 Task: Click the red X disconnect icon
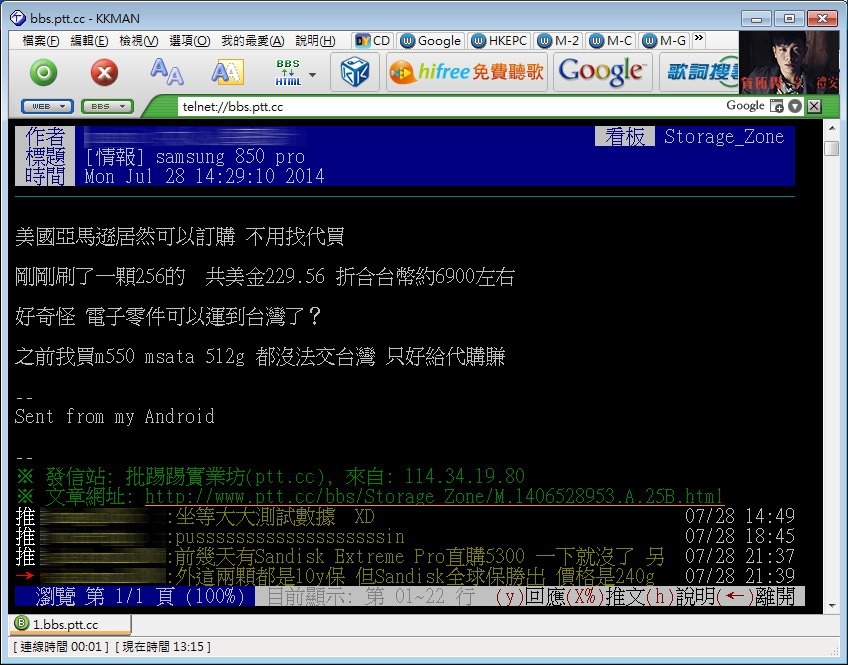click(x=104, y=72)
